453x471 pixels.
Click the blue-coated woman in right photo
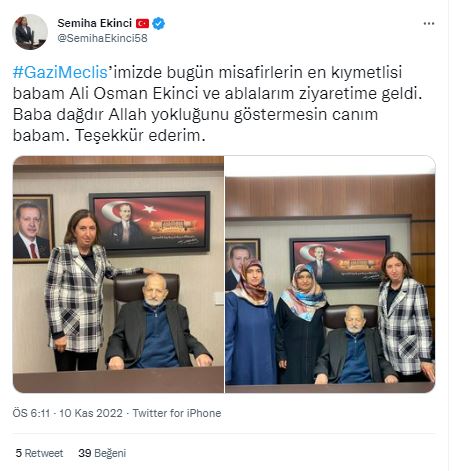[251, 322]
